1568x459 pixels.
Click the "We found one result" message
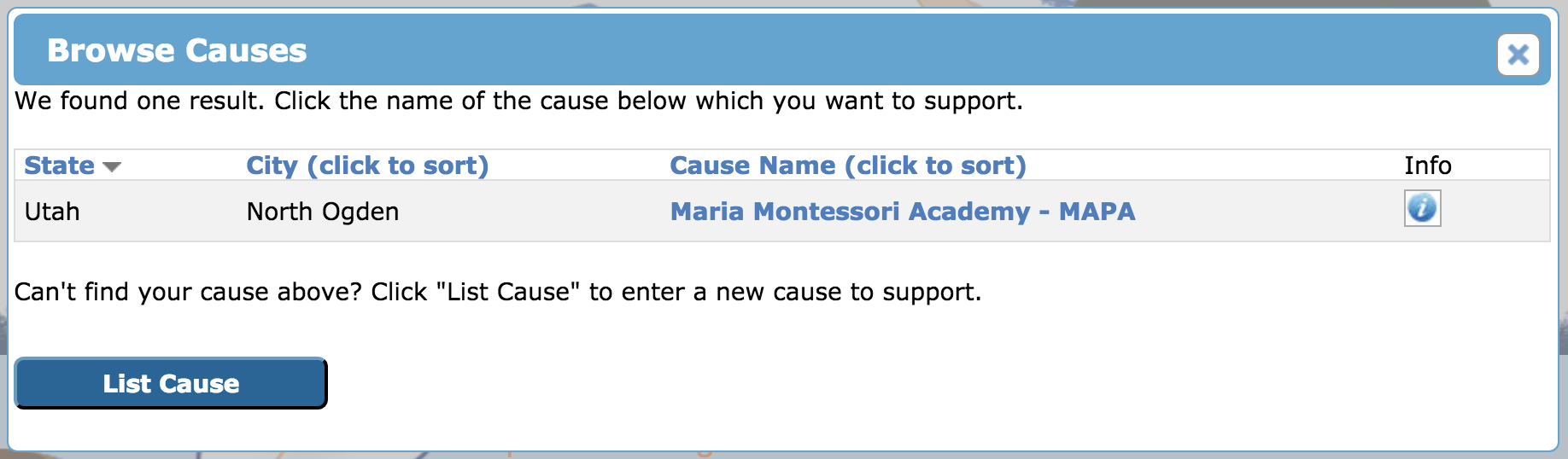pos(138,102)
